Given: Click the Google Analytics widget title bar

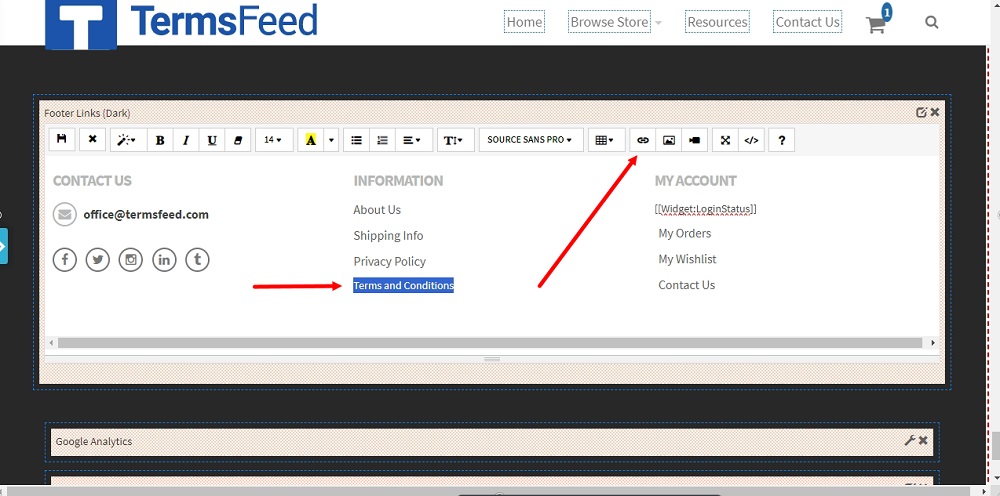Looking at the screenshot, I should click(492, 441).
